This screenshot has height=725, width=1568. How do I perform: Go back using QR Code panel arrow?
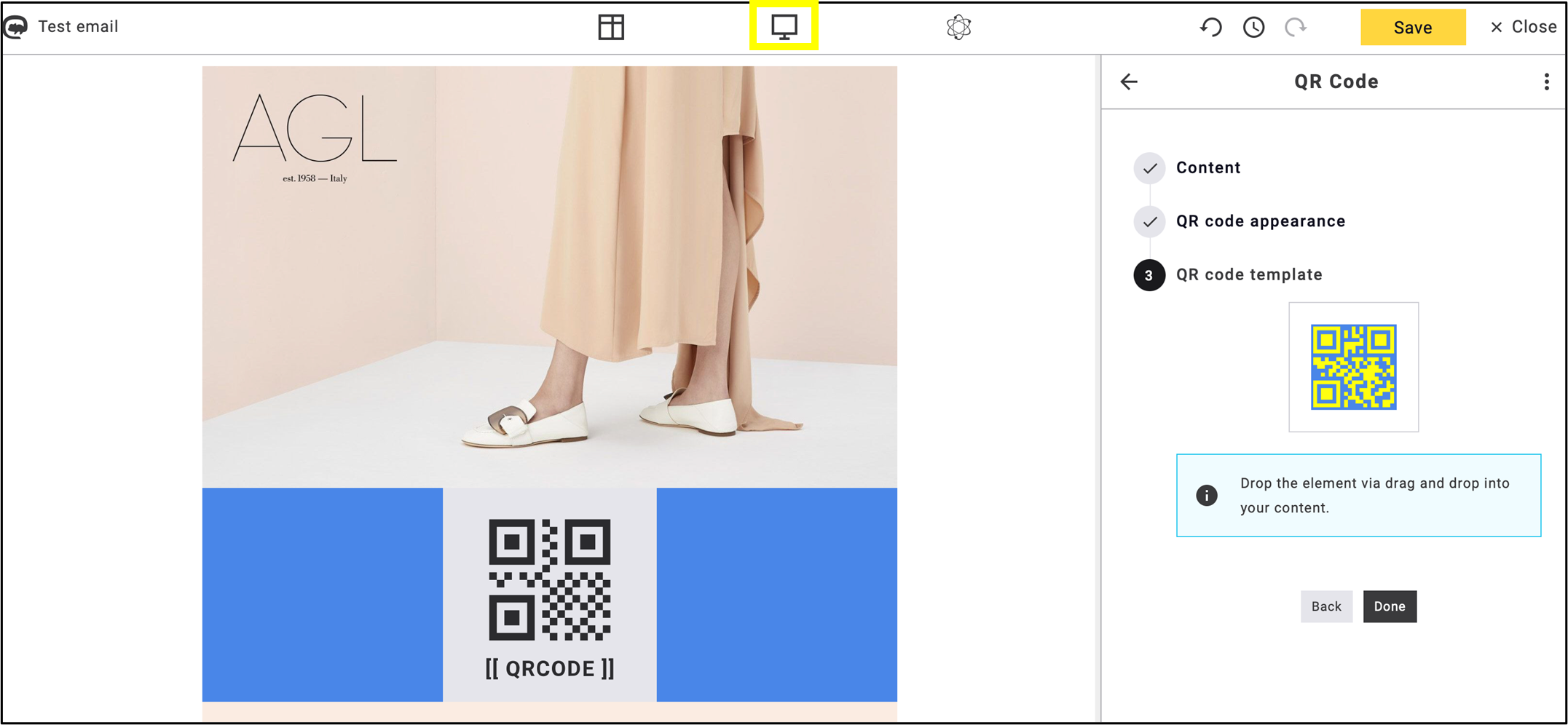tap(1129, 82)
